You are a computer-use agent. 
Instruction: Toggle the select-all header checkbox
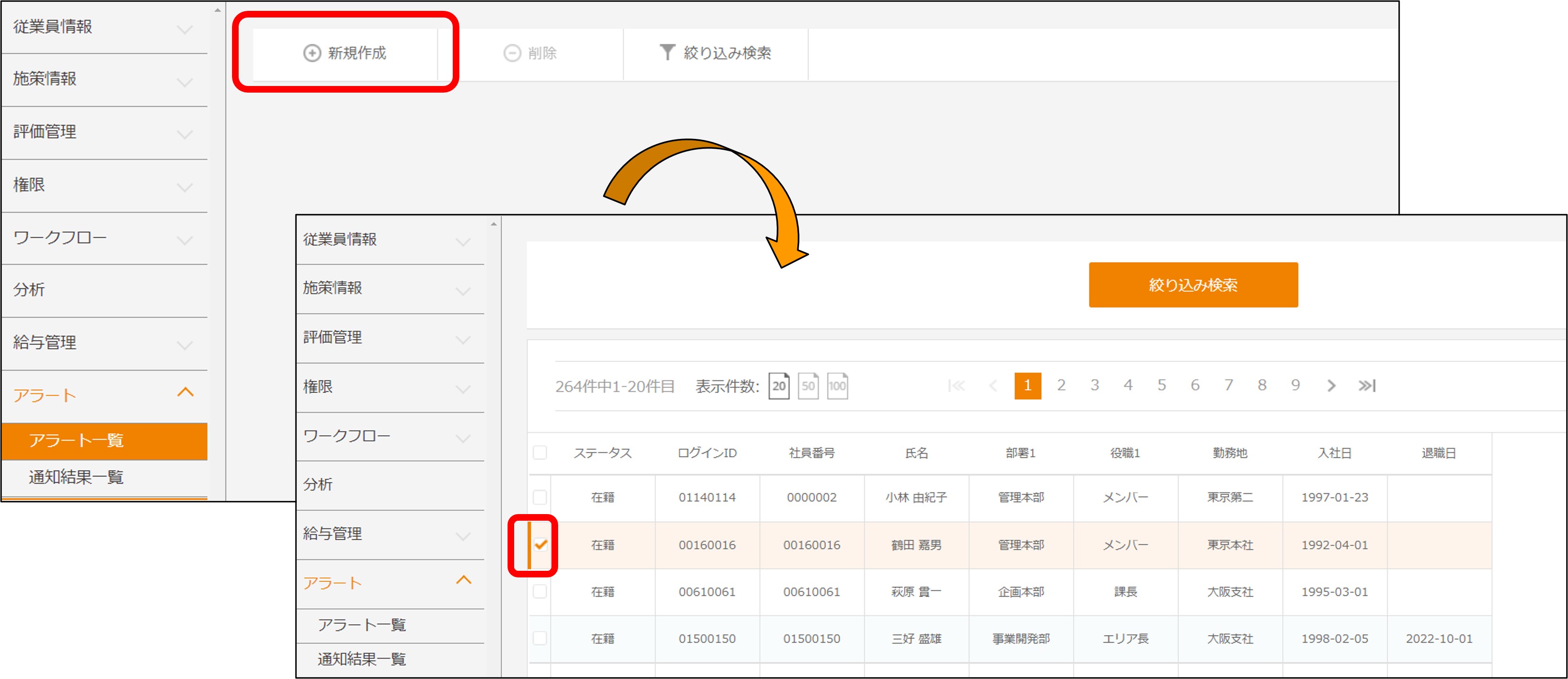pos(539,453)
